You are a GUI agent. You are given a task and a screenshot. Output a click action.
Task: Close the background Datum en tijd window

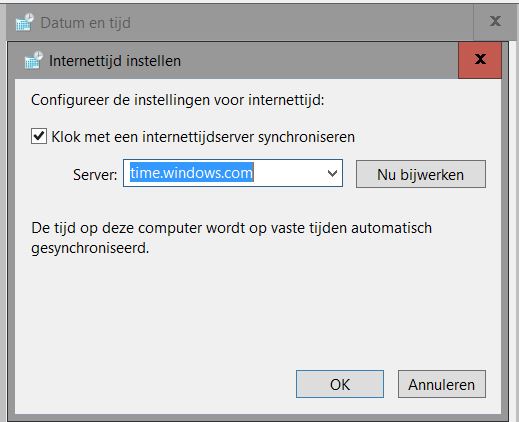(495, 21)
